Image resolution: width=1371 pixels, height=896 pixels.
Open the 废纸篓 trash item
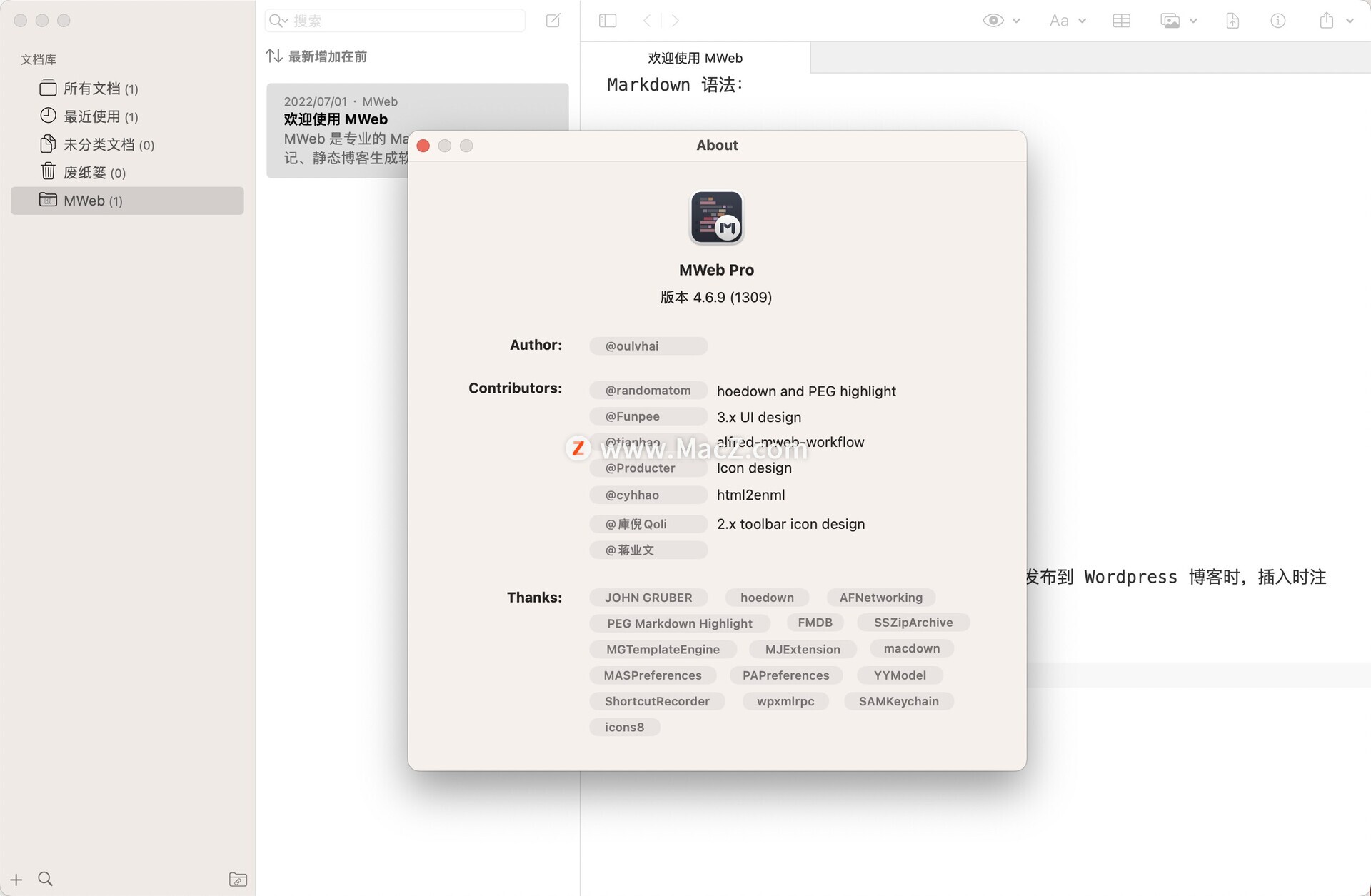(x=127, y=172)
